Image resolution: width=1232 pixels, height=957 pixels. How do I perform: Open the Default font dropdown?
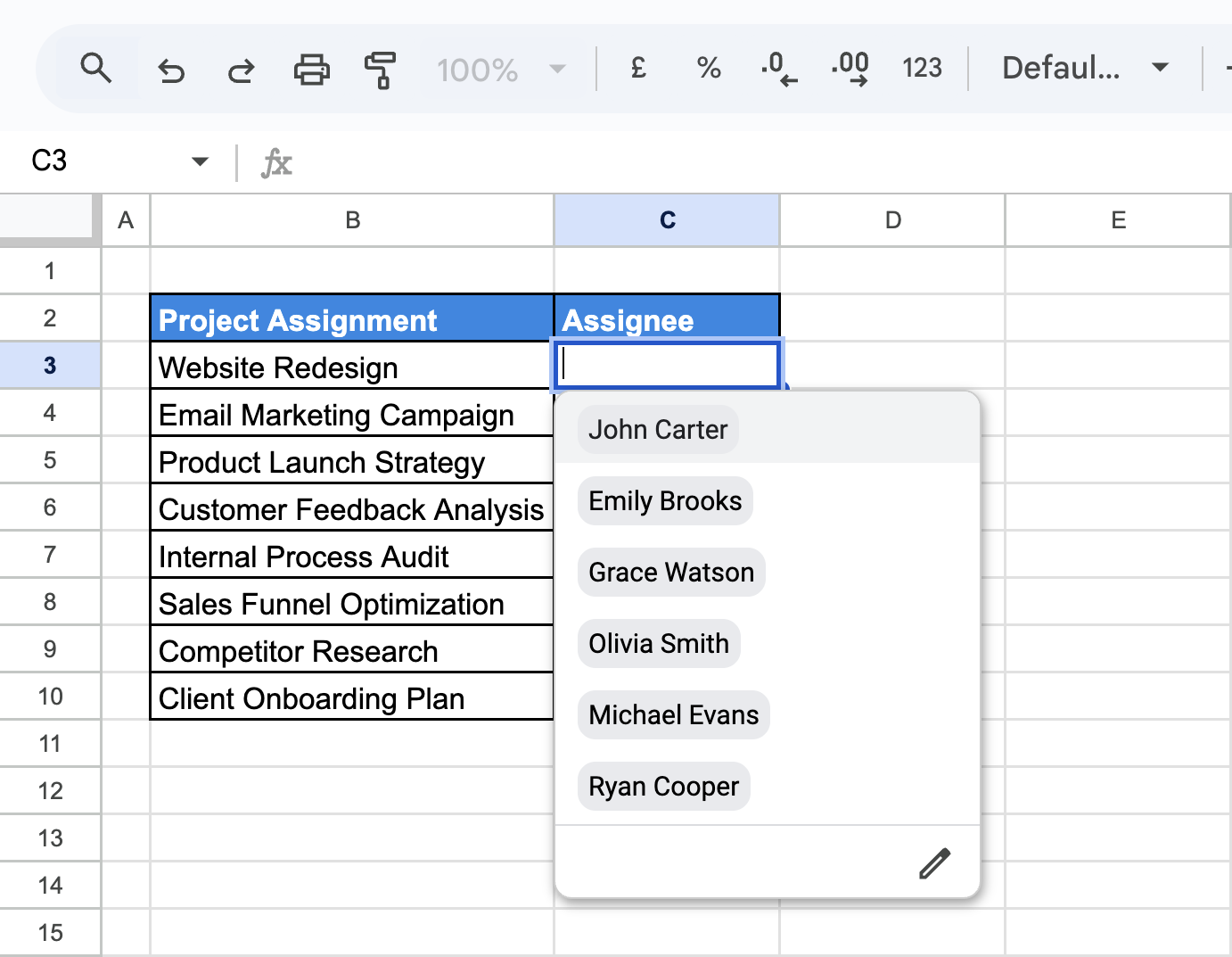click(x=1085, y=68)
